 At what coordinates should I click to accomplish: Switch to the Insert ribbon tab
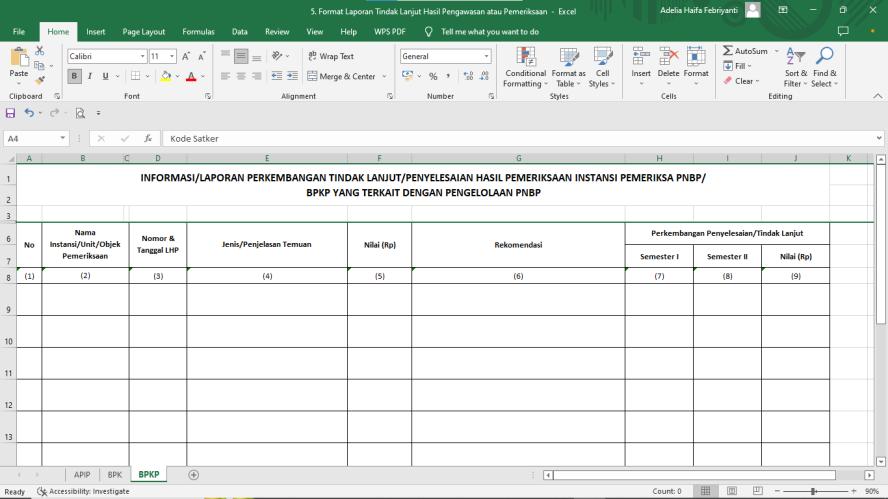click(x=96, y=32)
